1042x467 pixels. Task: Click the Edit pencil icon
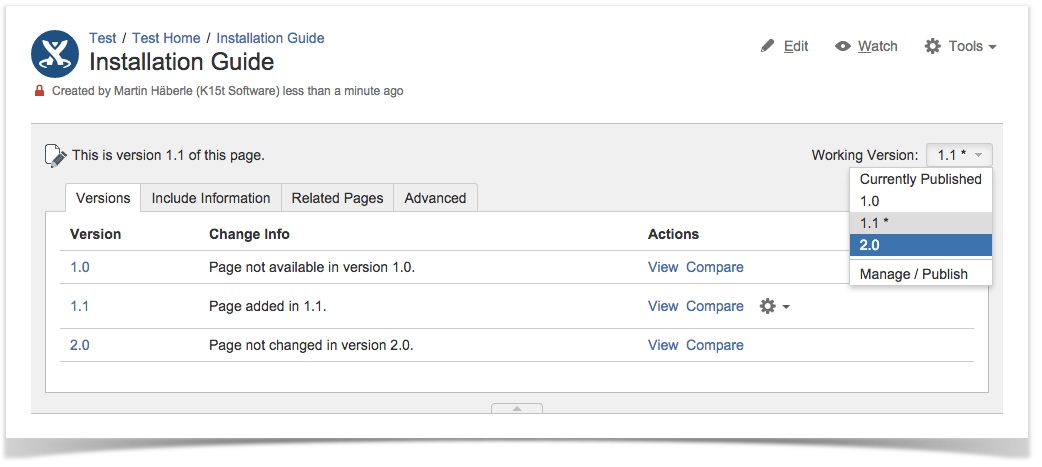pyautogui.click(x=768, y=46)
